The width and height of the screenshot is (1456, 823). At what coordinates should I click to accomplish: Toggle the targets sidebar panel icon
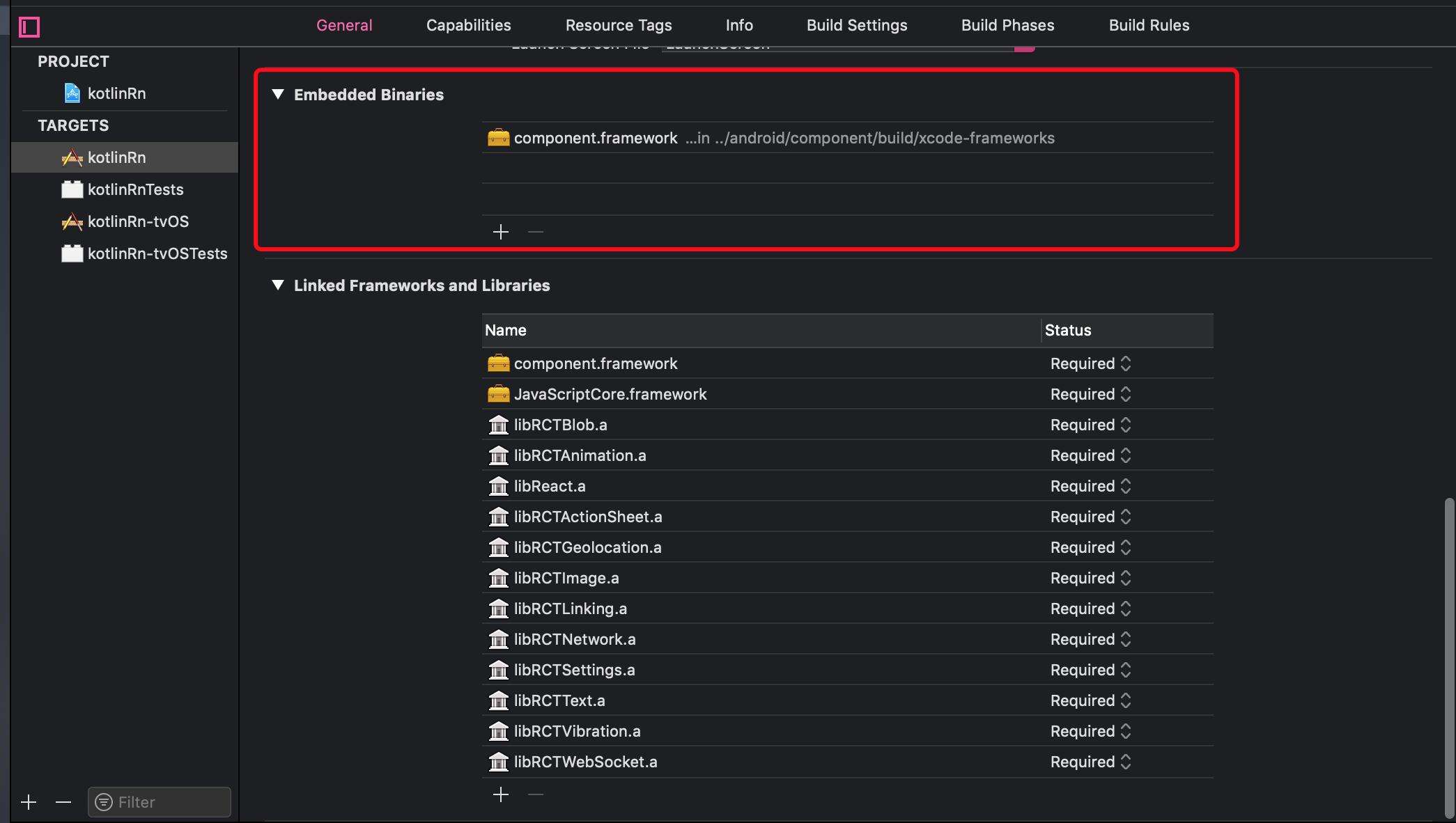point(29,27)
